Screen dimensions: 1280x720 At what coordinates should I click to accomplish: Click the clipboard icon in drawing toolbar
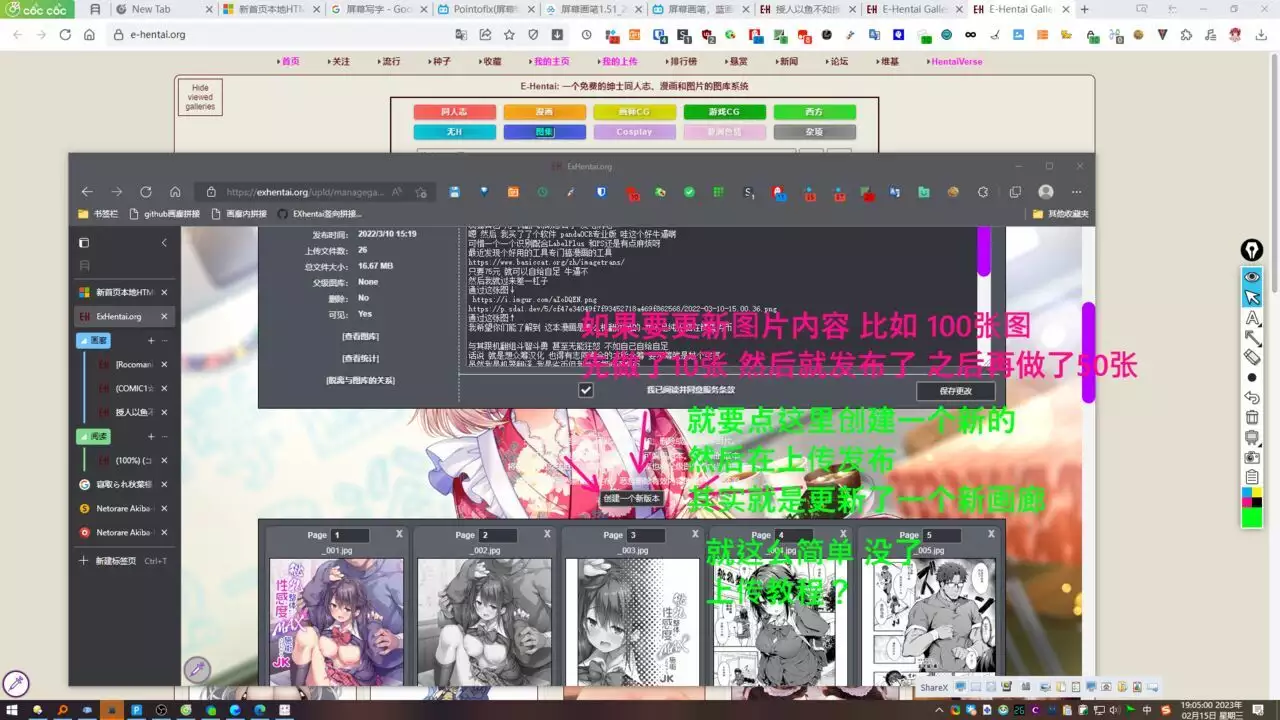coord(1251,476)
